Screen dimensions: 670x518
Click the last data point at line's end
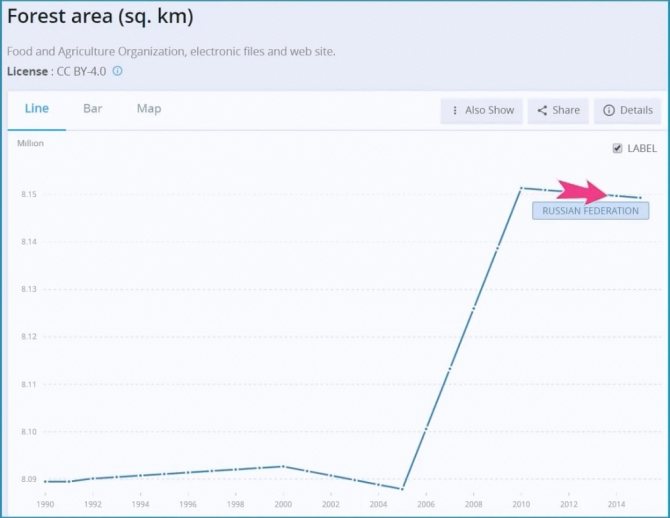[x=641, y=198]
